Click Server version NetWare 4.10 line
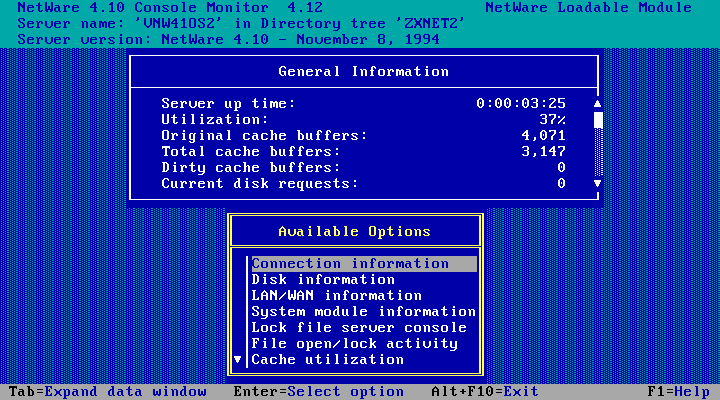 point(229,39)
